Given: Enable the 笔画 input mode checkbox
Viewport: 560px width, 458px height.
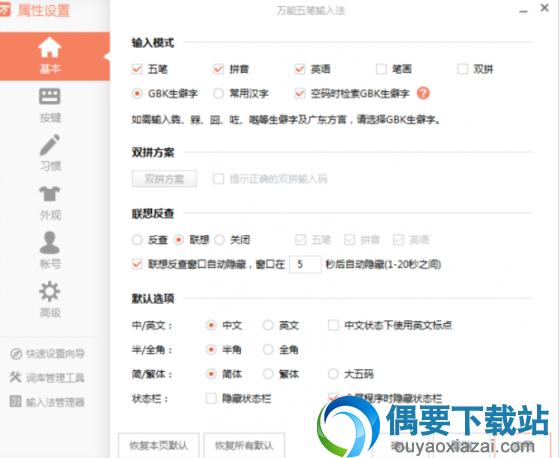Looking at the screenshot, I should click(381, 69).
